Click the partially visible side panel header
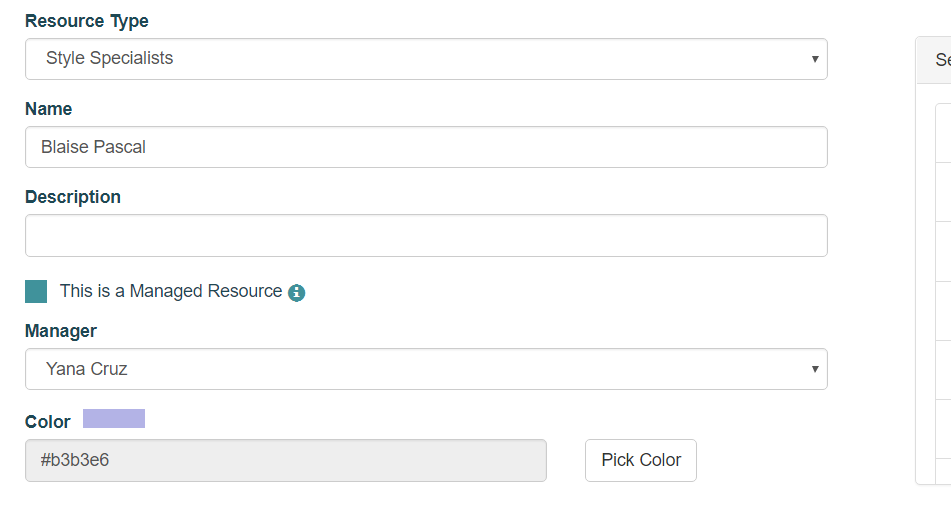 coord(934,60)
